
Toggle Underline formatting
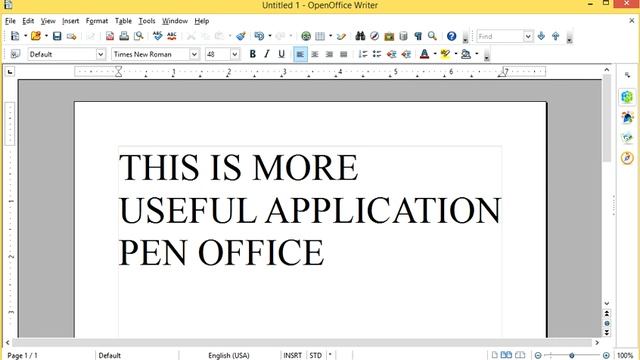[281, 54]
